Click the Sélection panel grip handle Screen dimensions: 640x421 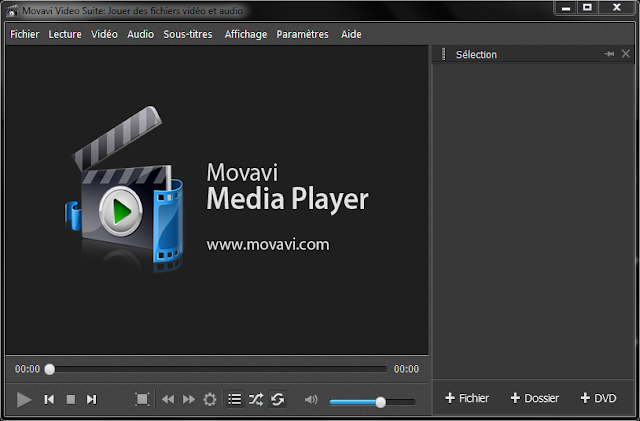[x=444, y=54]
